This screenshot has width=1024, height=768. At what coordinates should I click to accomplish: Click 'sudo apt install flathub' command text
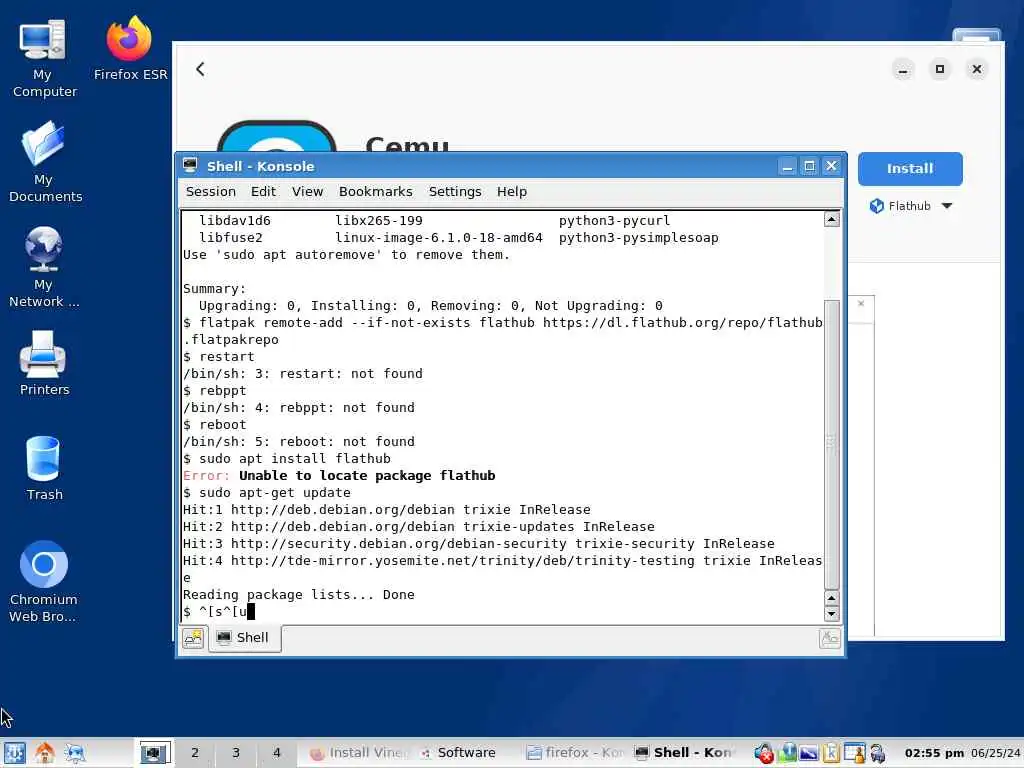[295, 459]
